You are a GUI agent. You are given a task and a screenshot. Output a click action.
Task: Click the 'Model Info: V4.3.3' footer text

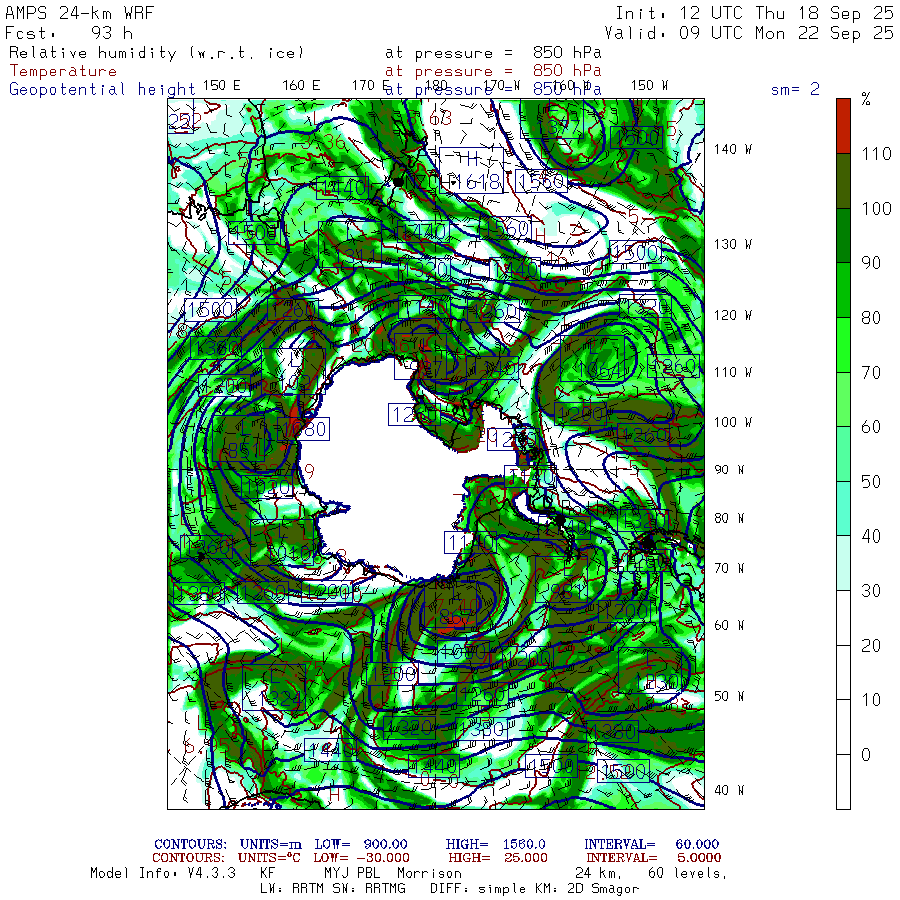(x=163, y=874)
